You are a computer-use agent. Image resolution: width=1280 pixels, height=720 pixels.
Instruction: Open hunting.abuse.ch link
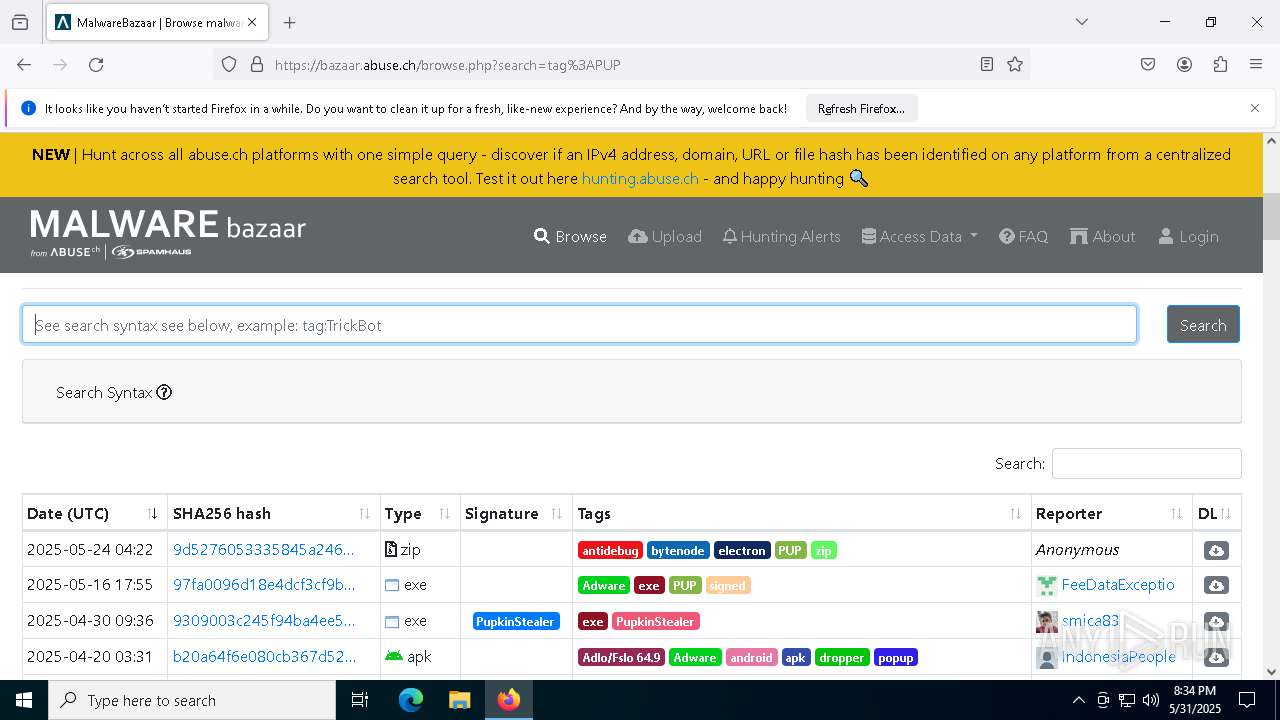coord(640,178)
